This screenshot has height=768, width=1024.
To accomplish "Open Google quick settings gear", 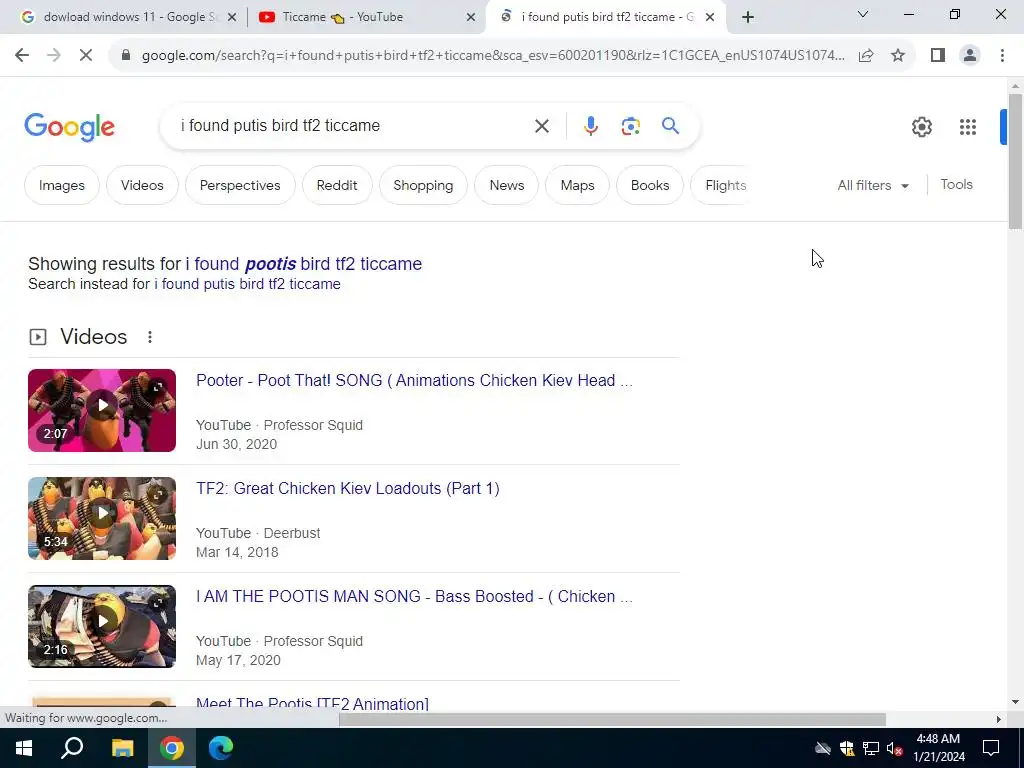I will 921,127.
